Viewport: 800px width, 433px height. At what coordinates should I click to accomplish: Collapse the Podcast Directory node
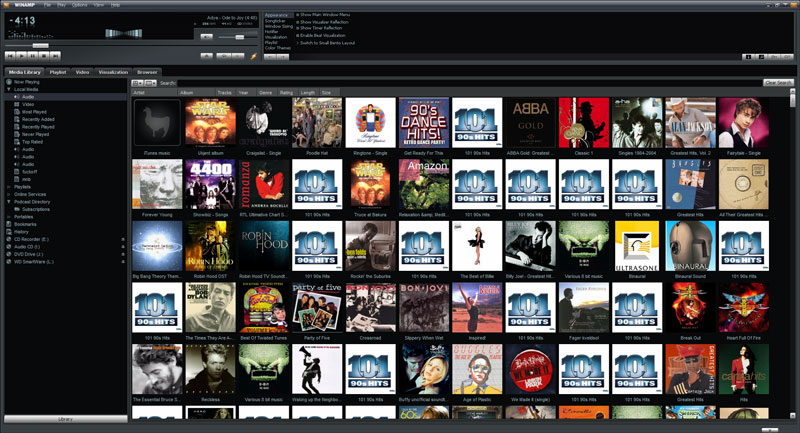tap(9, 202)
